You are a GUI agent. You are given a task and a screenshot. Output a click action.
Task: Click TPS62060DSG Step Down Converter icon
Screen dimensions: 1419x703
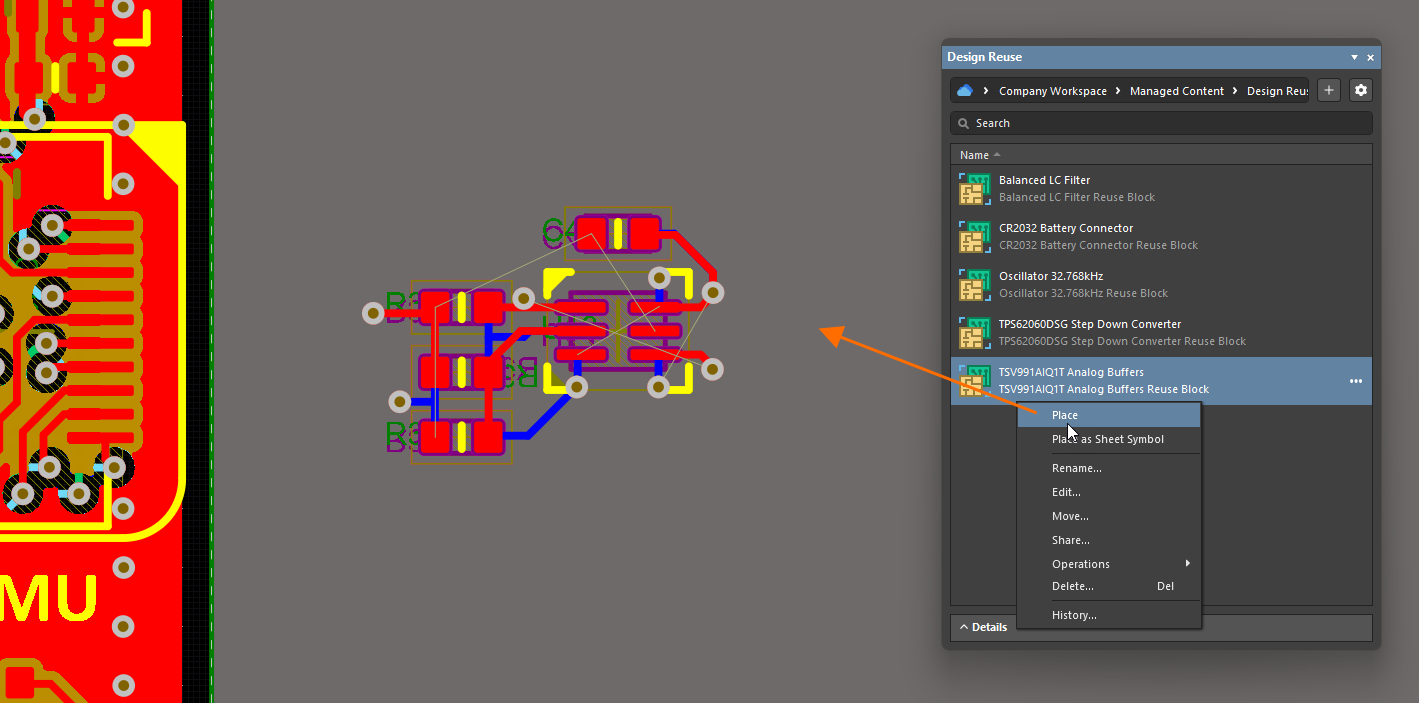pyautogui.click(x=974, y=333)
